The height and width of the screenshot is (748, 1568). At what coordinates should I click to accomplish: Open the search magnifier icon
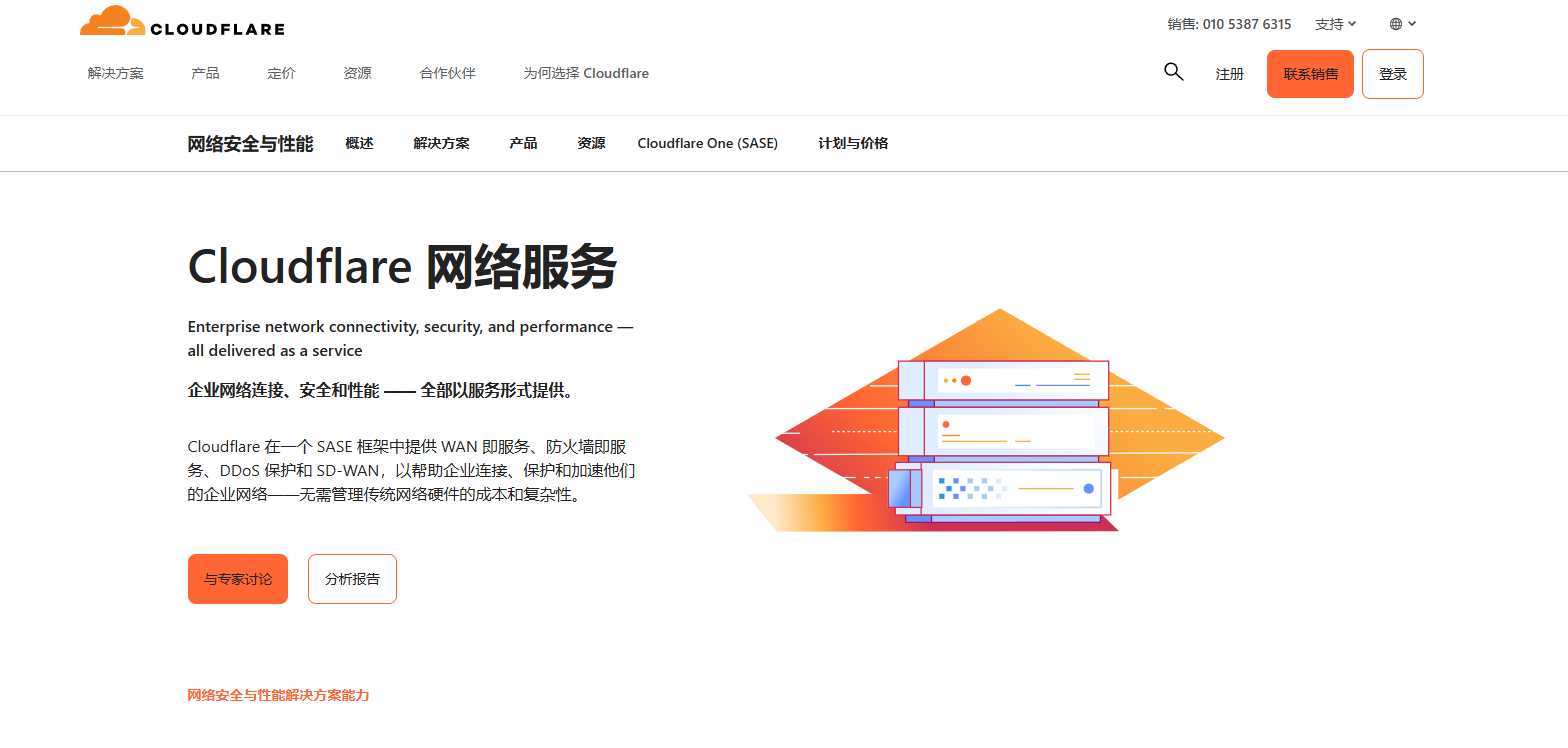pyautogui.click(x=1174, y=72)
